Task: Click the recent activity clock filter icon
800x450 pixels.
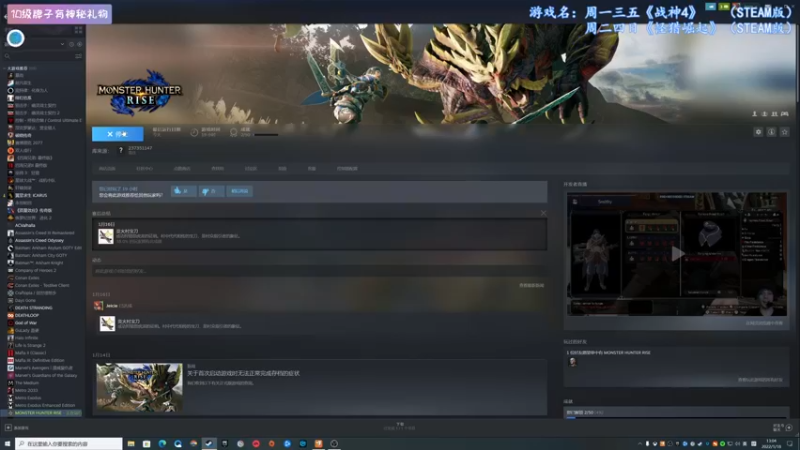Action: point(71,44)
